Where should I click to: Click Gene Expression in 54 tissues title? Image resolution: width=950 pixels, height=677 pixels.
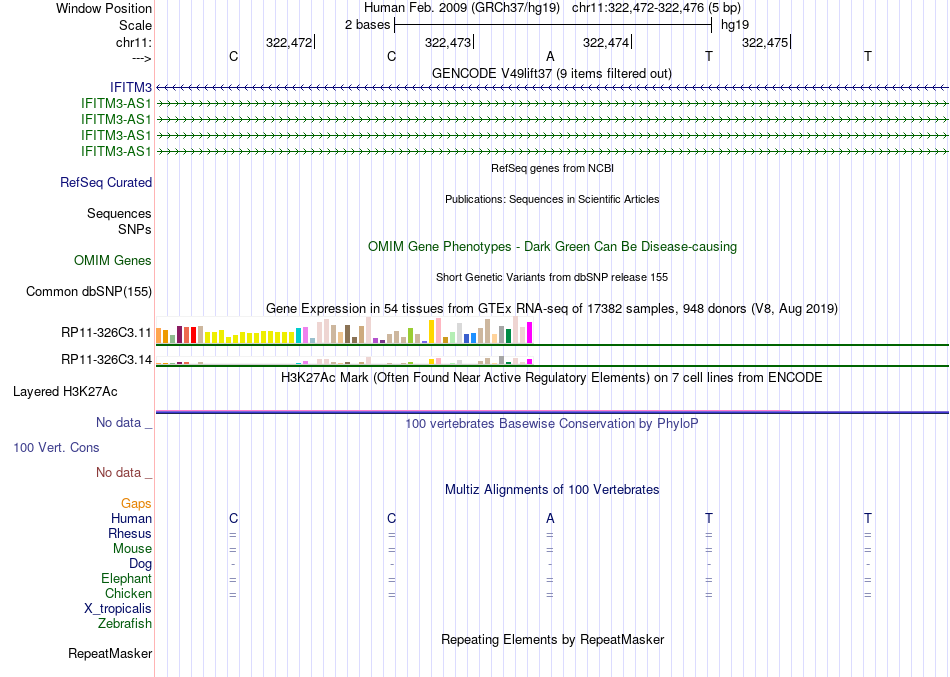552,308
